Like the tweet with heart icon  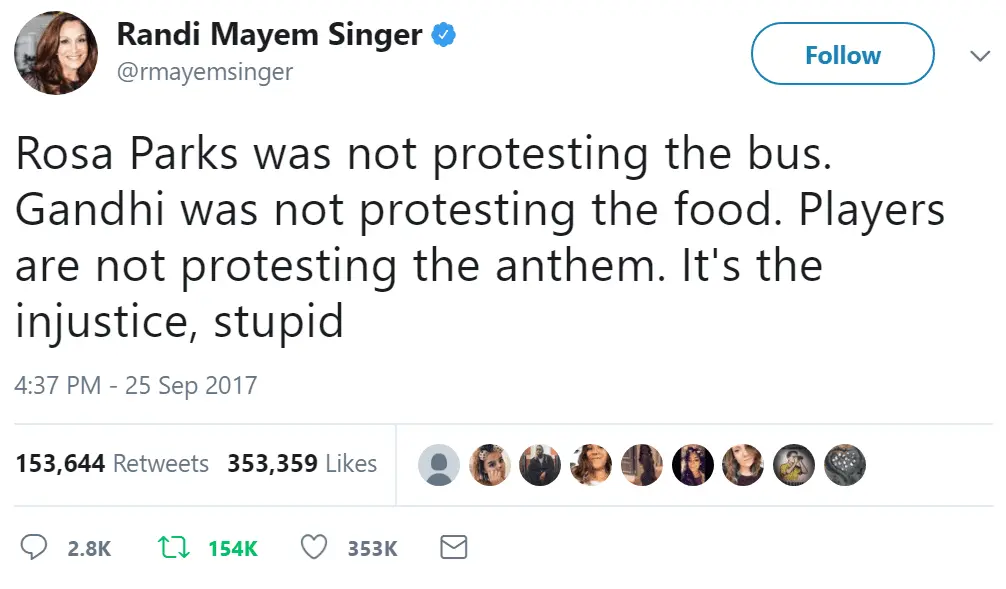point(315,547)
